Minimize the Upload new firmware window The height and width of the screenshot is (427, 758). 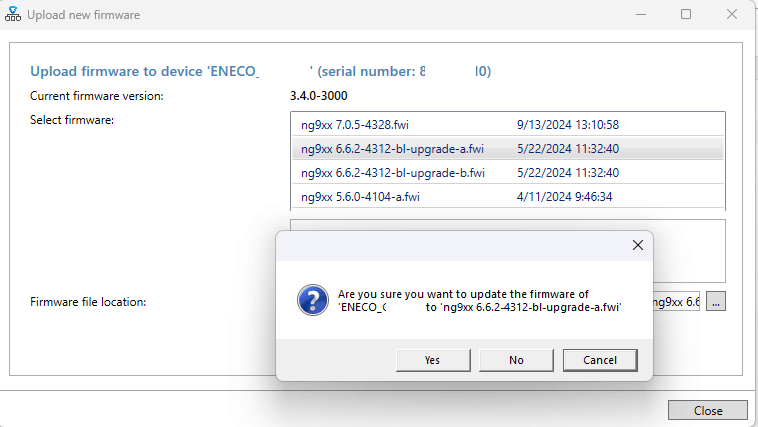click(x=640, y=15)
